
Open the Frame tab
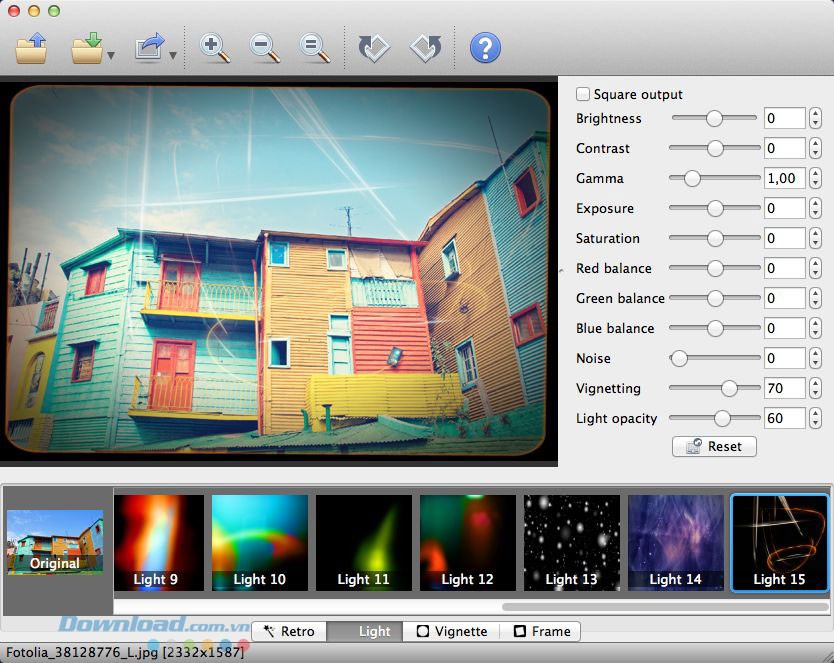[541, 631]
